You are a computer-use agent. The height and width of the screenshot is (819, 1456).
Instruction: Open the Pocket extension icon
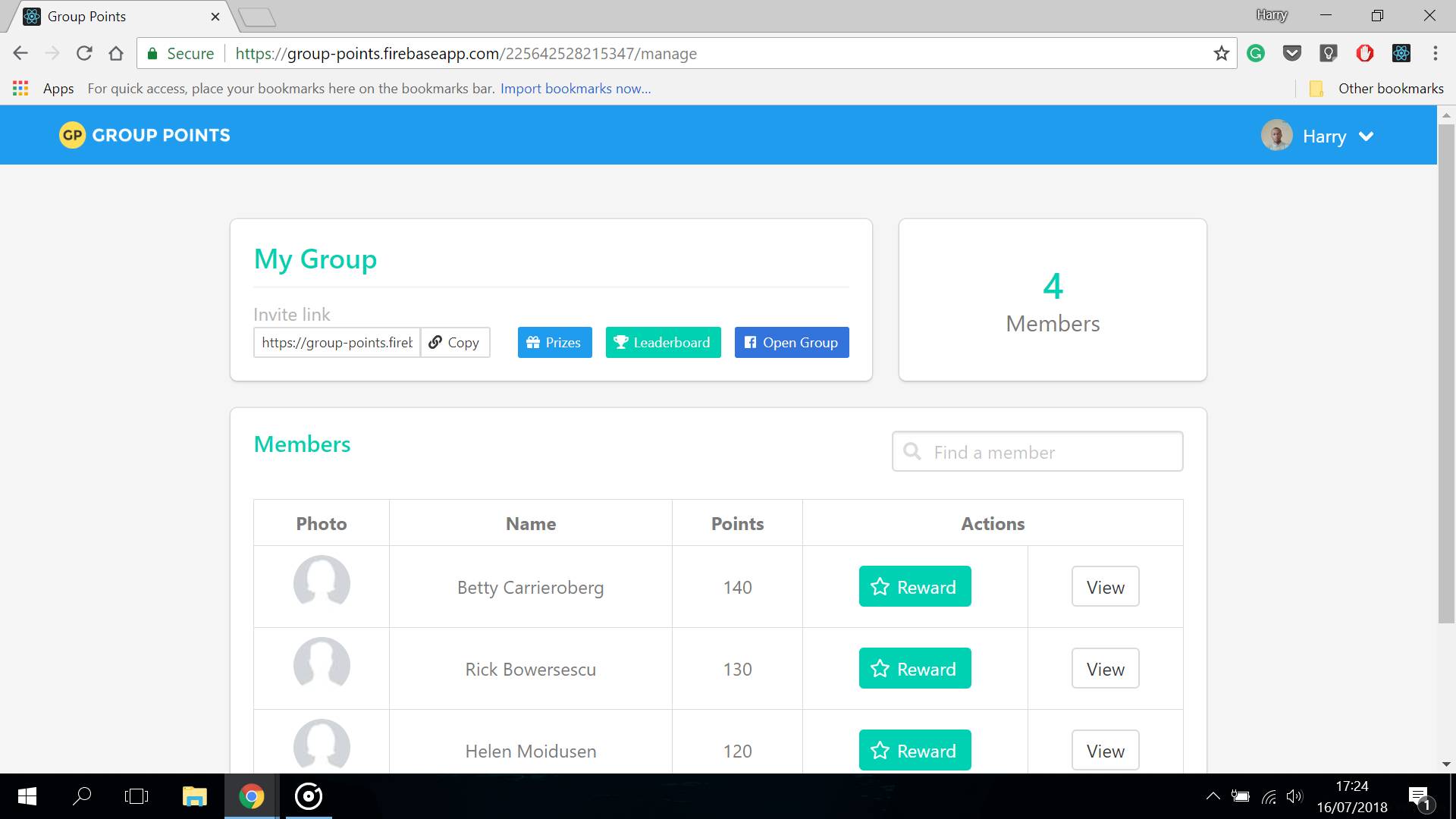(1292, 54)
